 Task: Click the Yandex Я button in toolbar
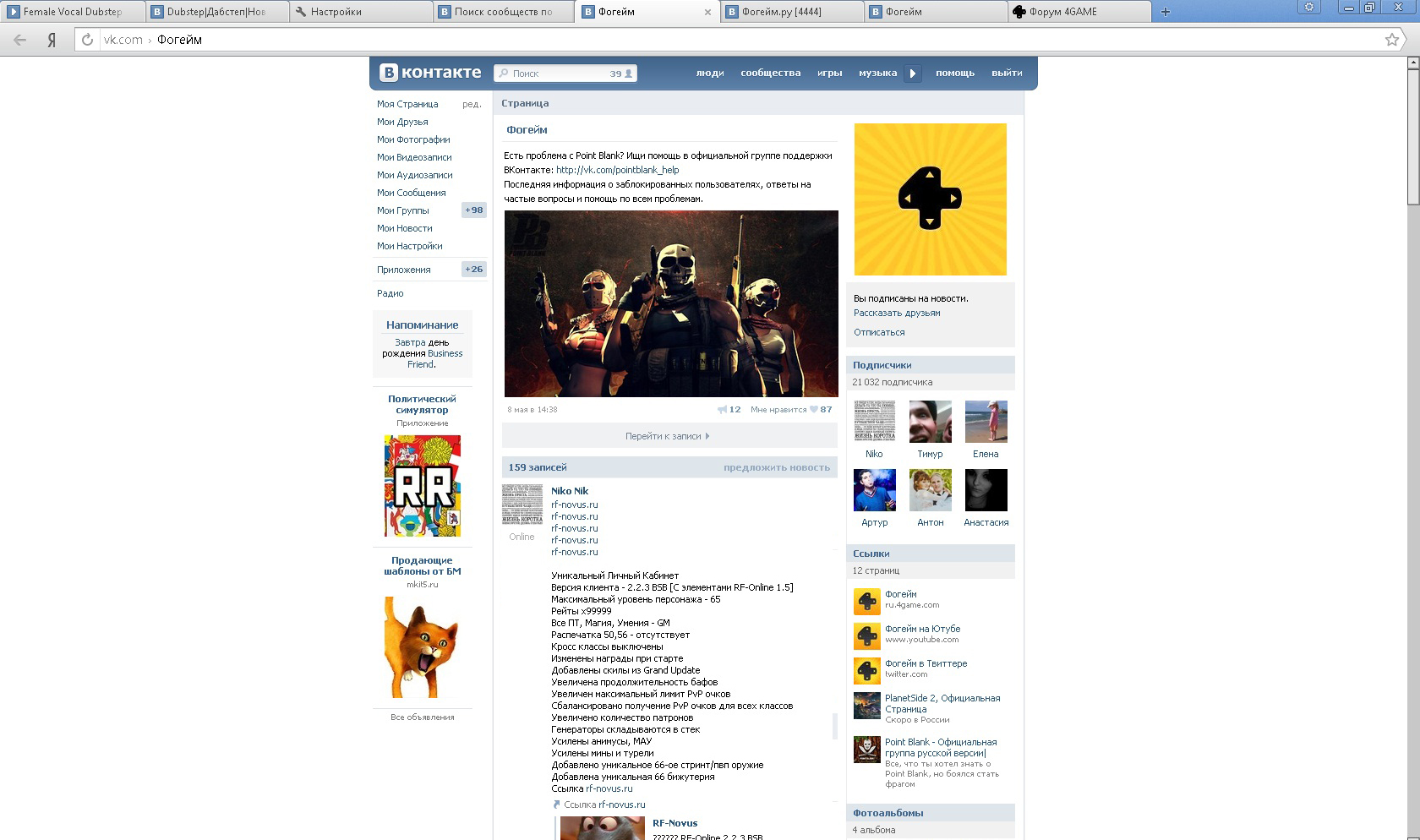pyautogui.click(x=52, y=40)
